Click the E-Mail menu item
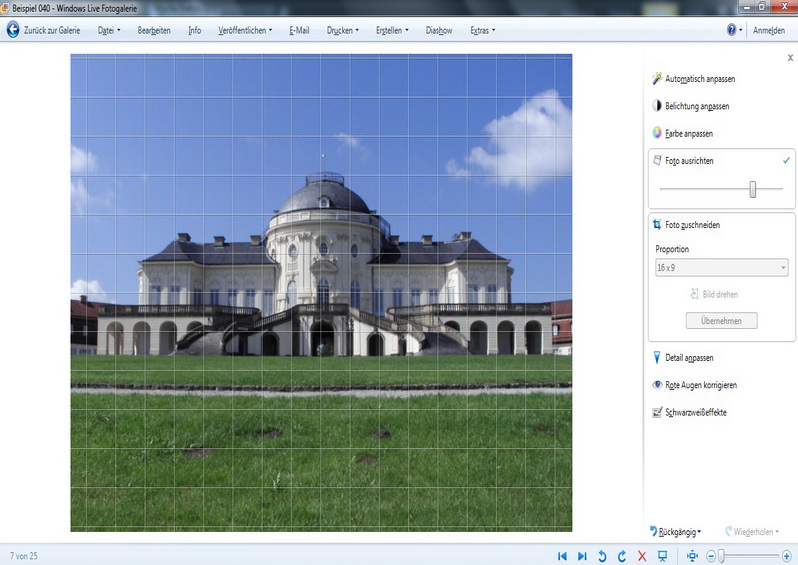This screenshot has width=798, height=565. [x=299, y=30]
